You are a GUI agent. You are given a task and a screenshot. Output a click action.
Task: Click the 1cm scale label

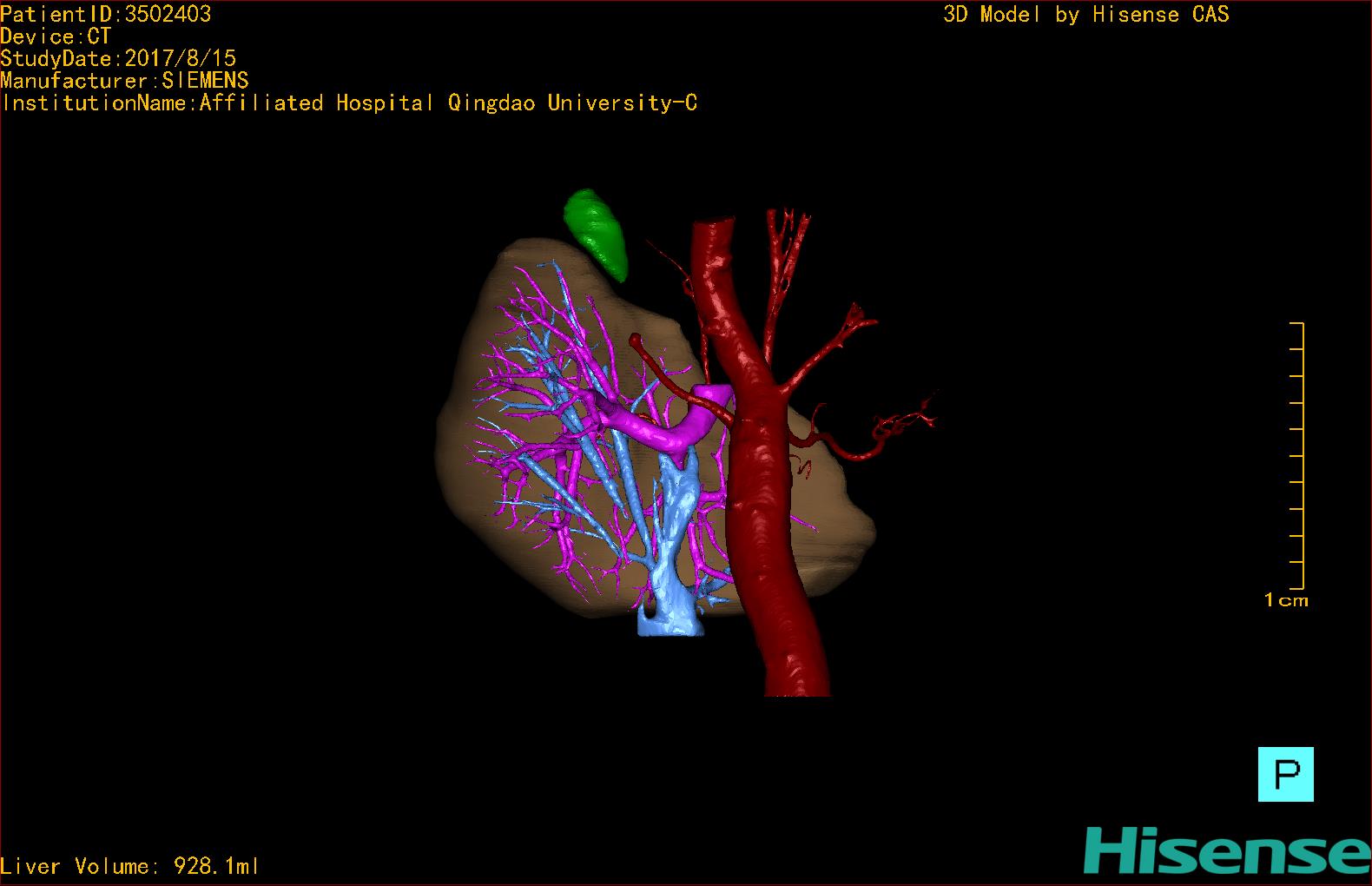1286,600
